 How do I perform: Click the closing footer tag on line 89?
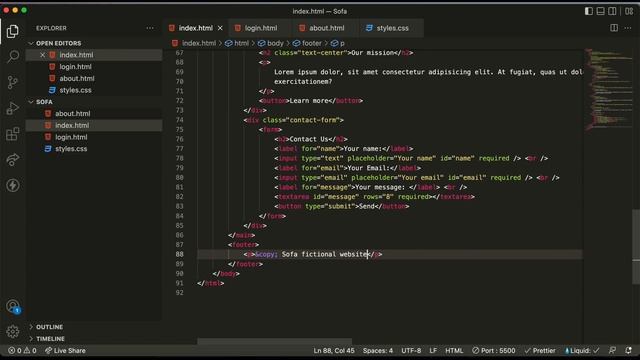(245, 264)
